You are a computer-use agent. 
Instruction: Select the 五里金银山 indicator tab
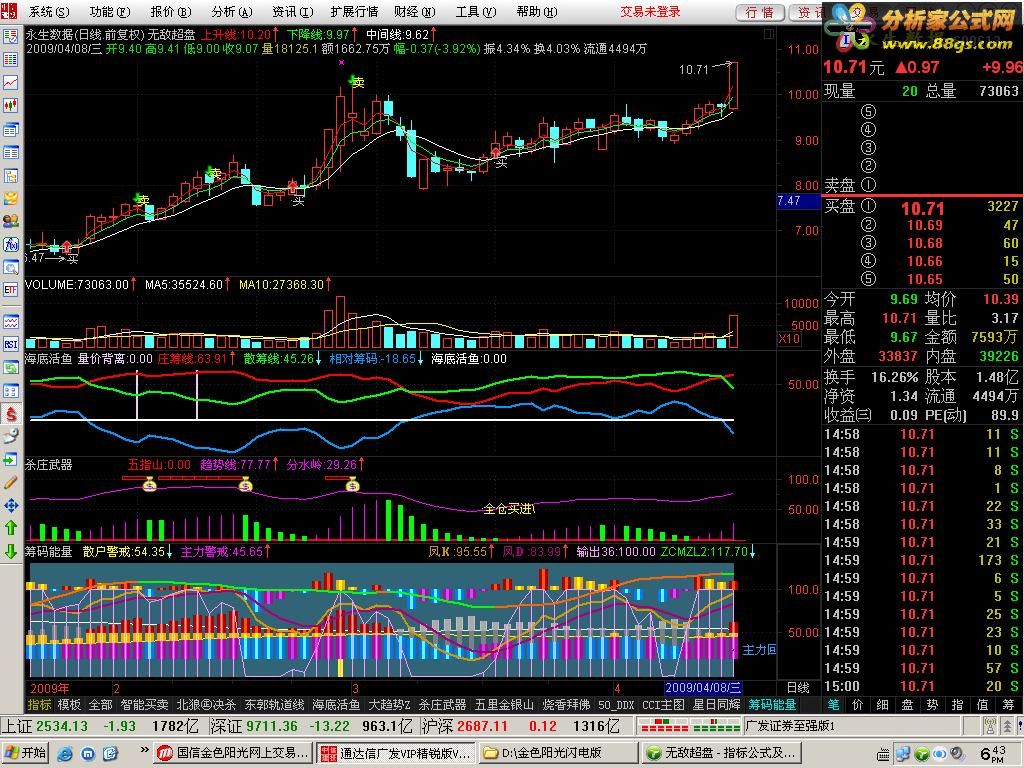pos(504,705)
